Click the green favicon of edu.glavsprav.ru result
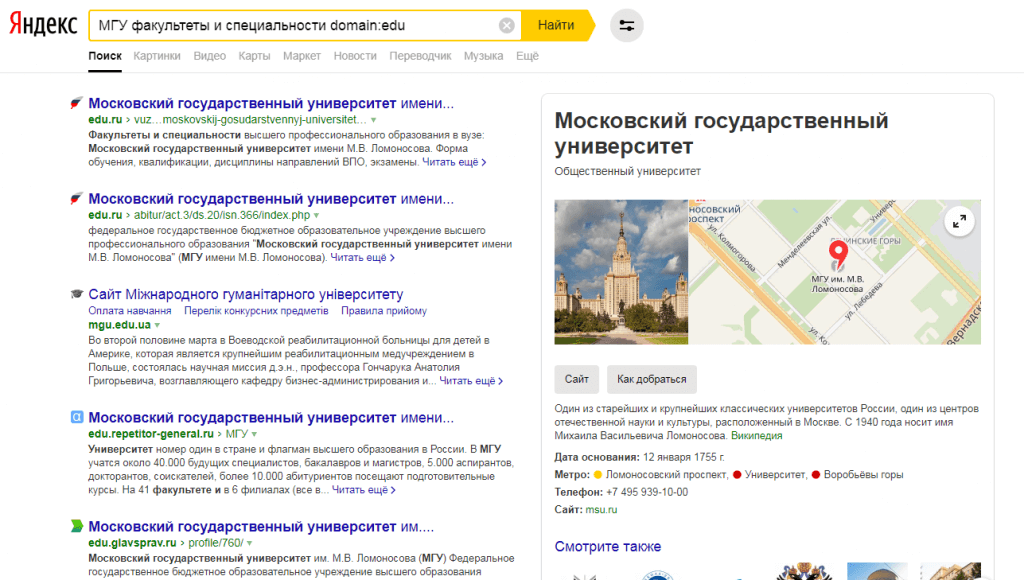This screenshot has width=1024, height=580. [76, 526]
